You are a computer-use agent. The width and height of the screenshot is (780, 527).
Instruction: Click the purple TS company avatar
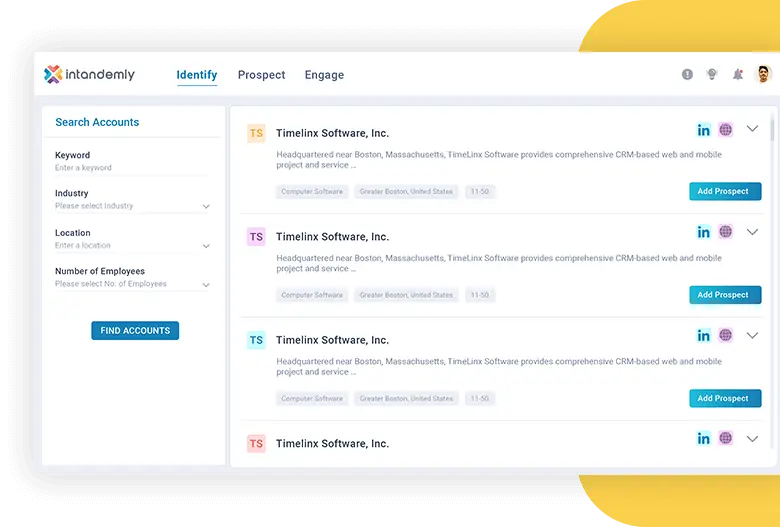coord(256,237)
